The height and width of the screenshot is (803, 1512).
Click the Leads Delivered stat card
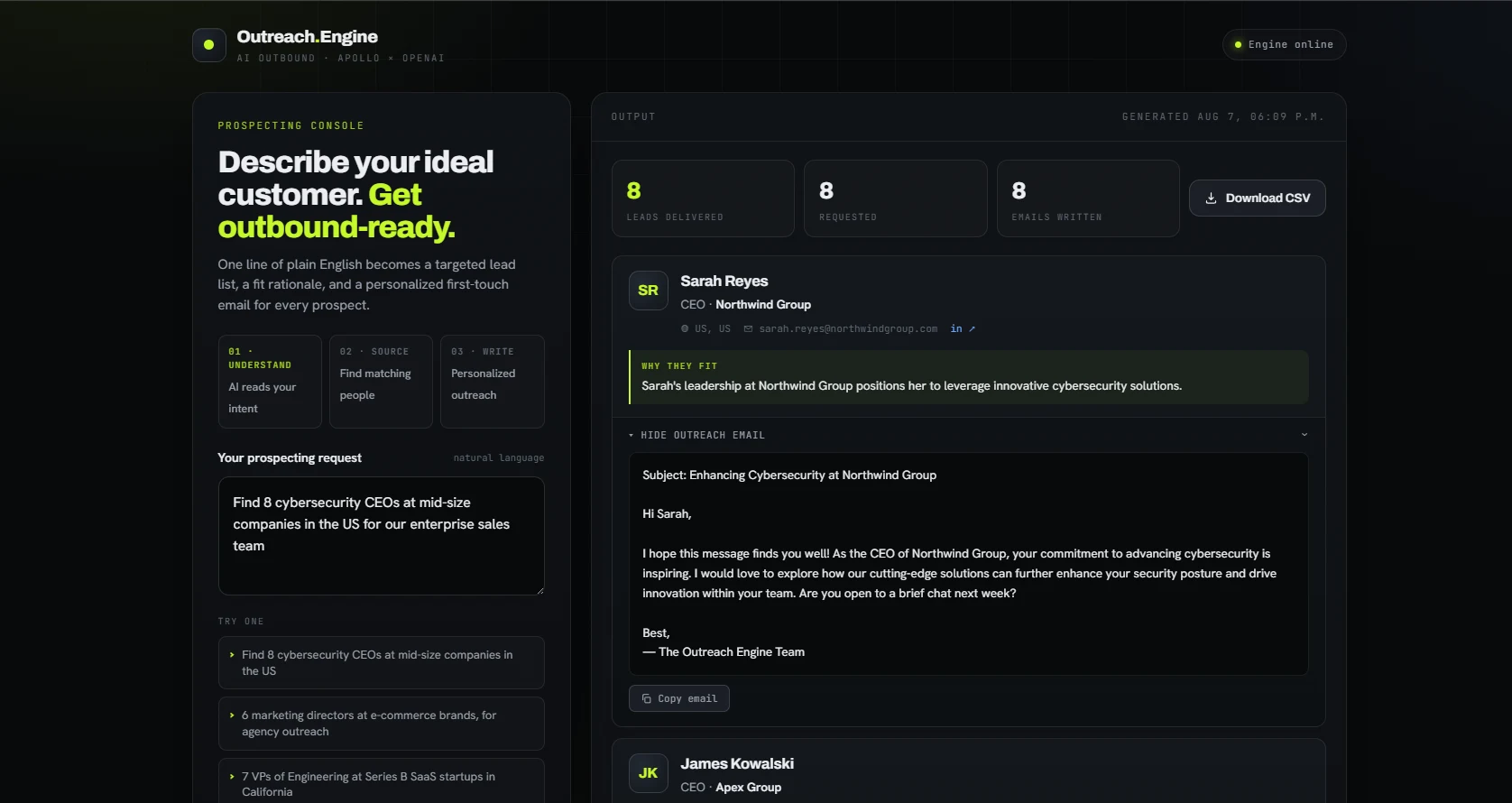[x=703, y=198]
